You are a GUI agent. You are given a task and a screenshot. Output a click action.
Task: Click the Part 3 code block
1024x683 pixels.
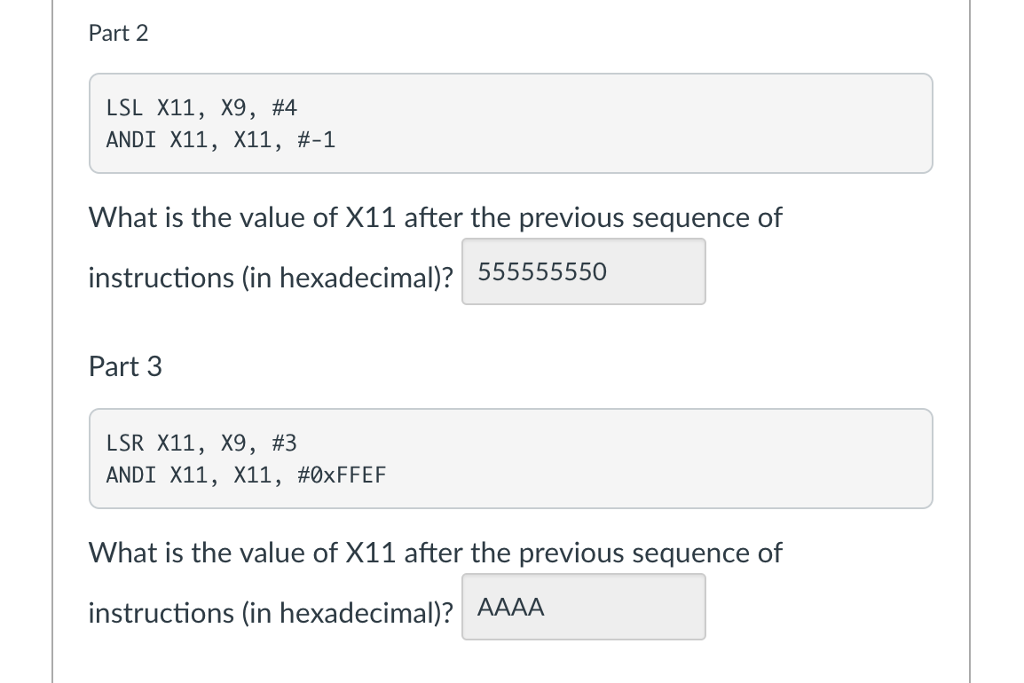(511, 458)
